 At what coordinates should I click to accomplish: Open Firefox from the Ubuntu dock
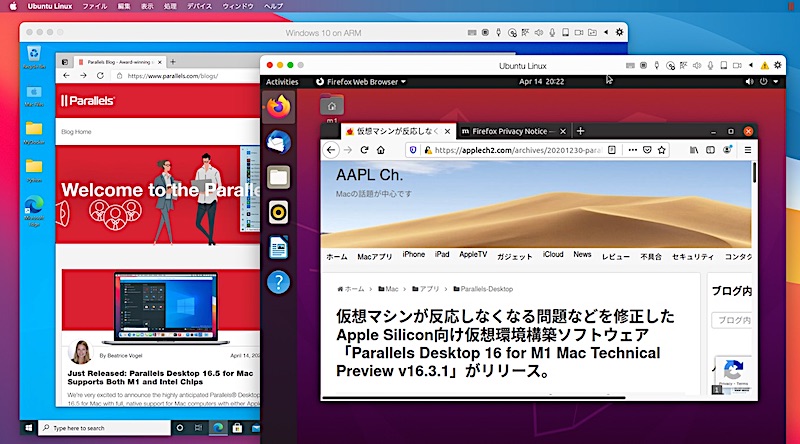(x=279, y=107)
